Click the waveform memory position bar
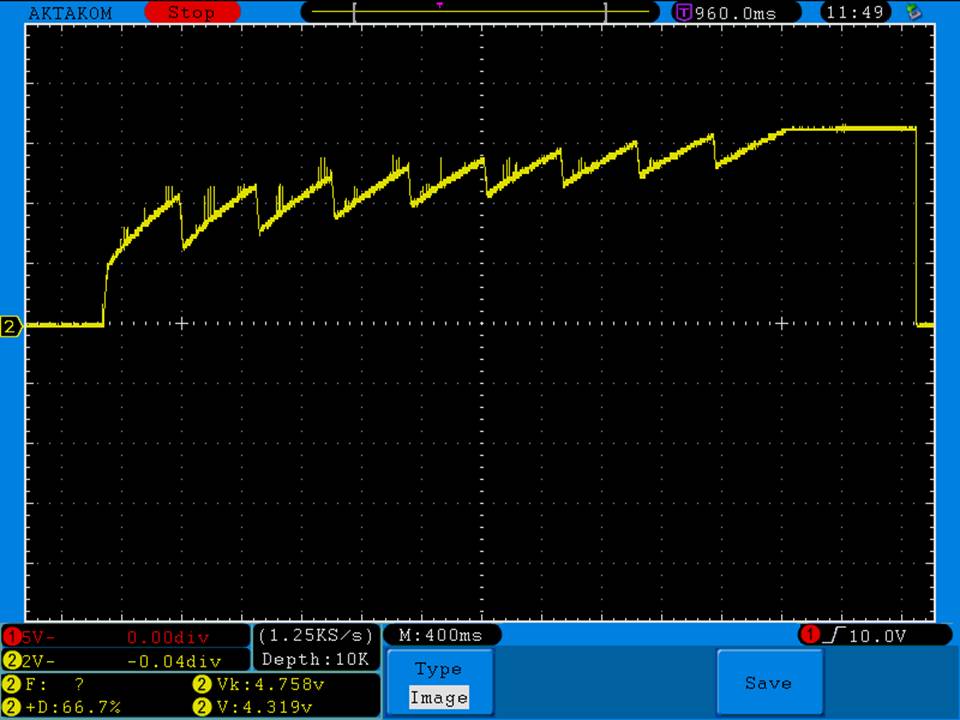The image size is (960, 720). (480, 13)
